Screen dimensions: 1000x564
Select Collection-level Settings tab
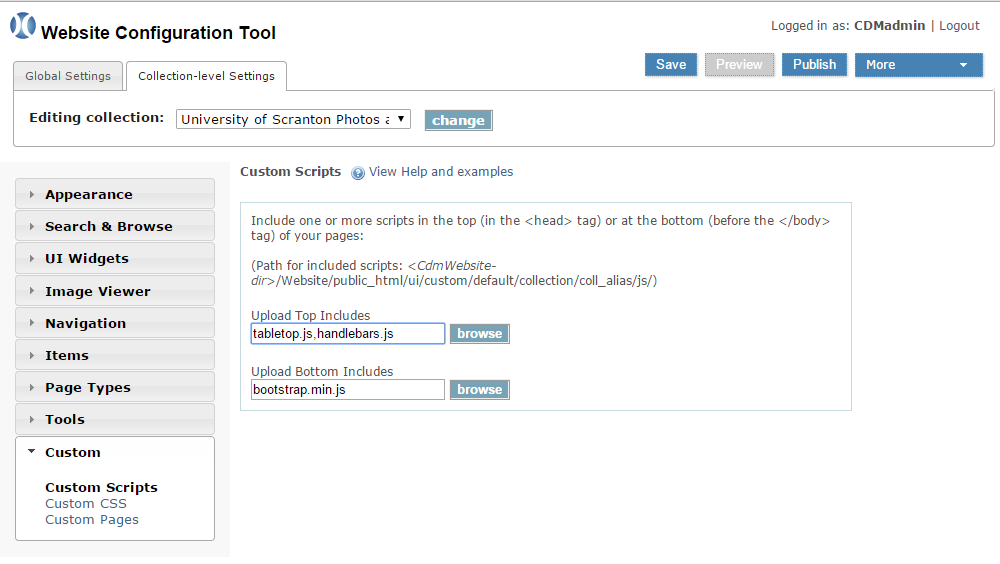pos(206,76)
